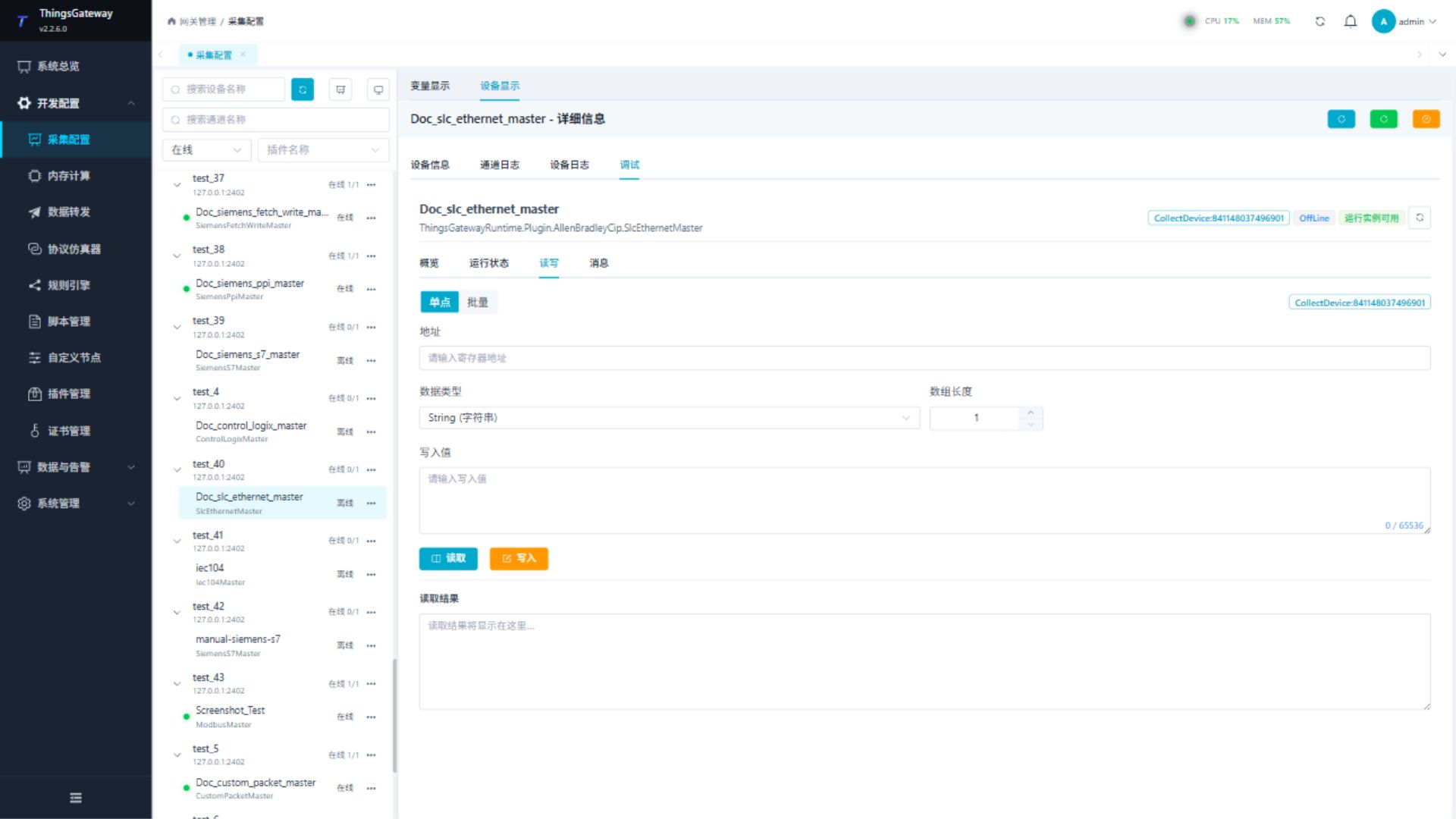Open the 消息 sub-tab

tap(599, 263)
